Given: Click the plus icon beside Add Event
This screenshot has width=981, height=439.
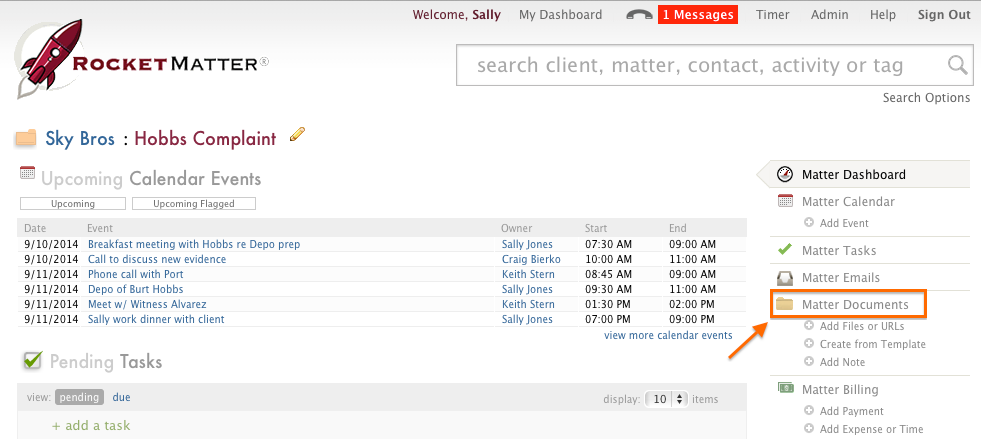Looking at the screenshot, I should (x=809, y=223).
